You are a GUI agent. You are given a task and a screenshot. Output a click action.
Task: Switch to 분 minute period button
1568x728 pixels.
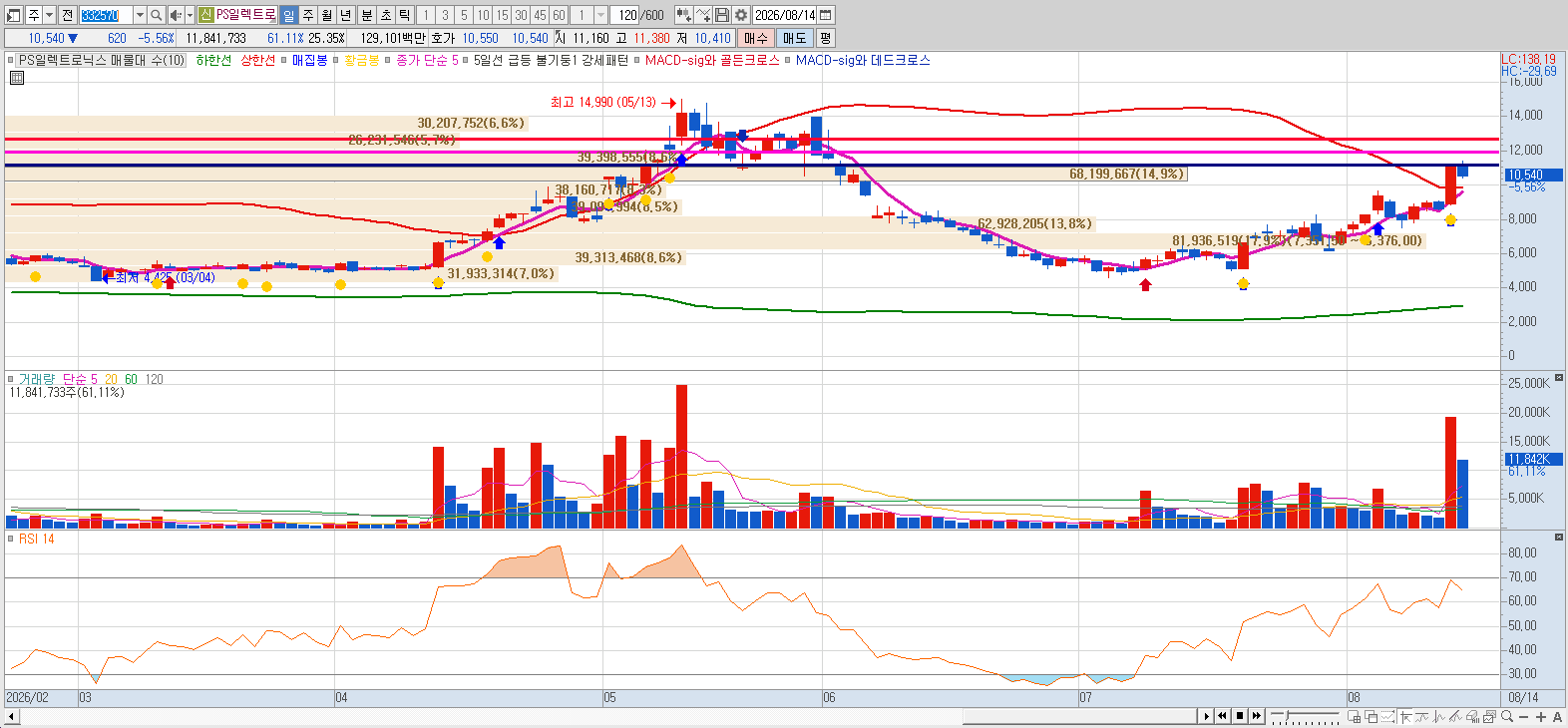pyautogui.click(x=366, y=15)
